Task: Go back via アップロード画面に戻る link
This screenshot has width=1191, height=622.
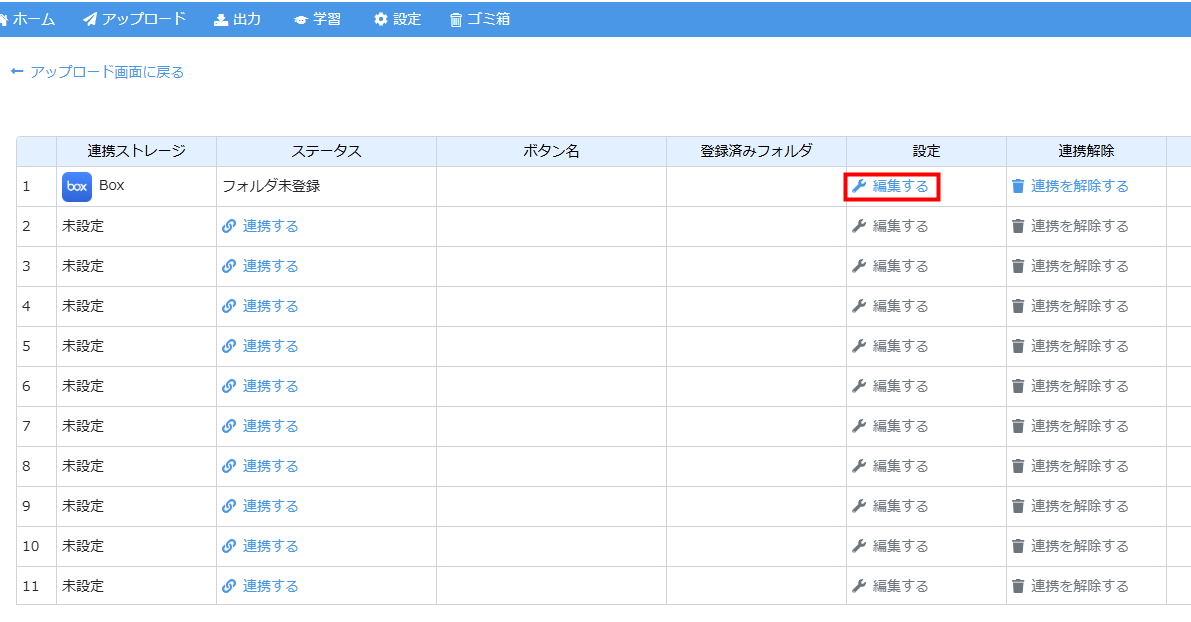Action: click(x=107, y=72)
